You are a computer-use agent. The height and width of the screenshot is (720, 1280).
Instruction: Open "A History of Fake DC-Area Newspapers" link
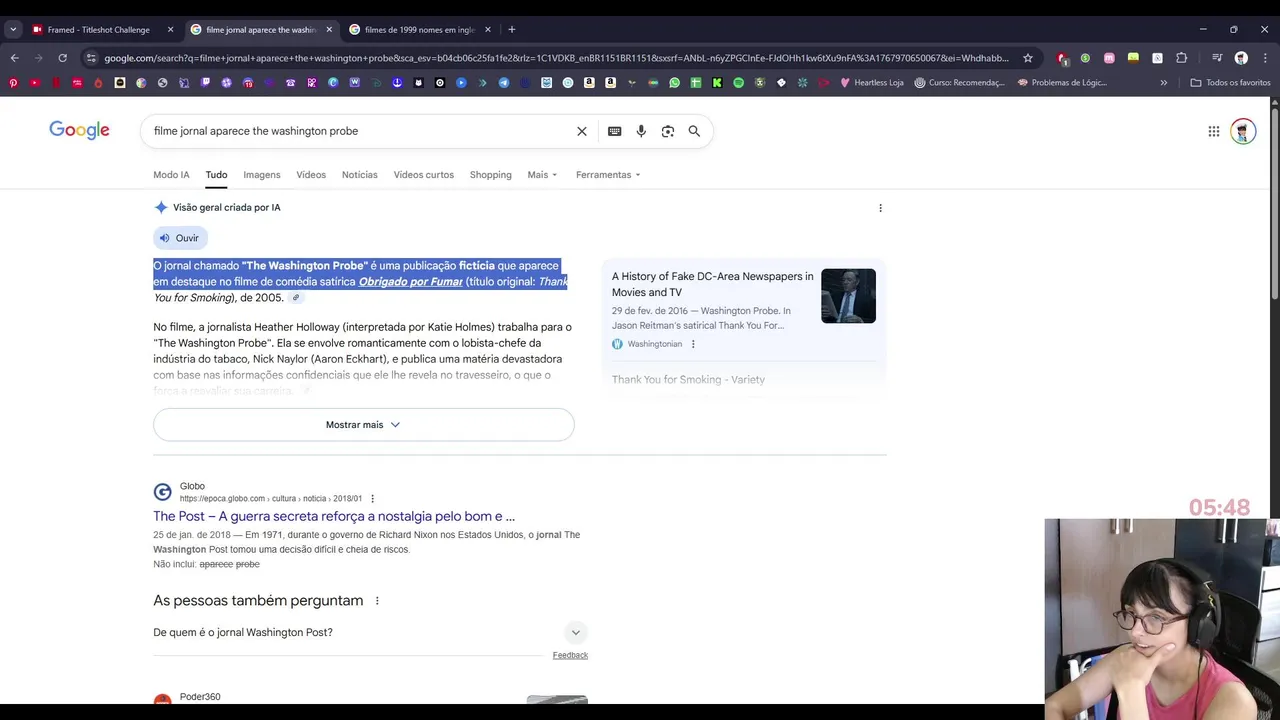[x=713, y=284]
